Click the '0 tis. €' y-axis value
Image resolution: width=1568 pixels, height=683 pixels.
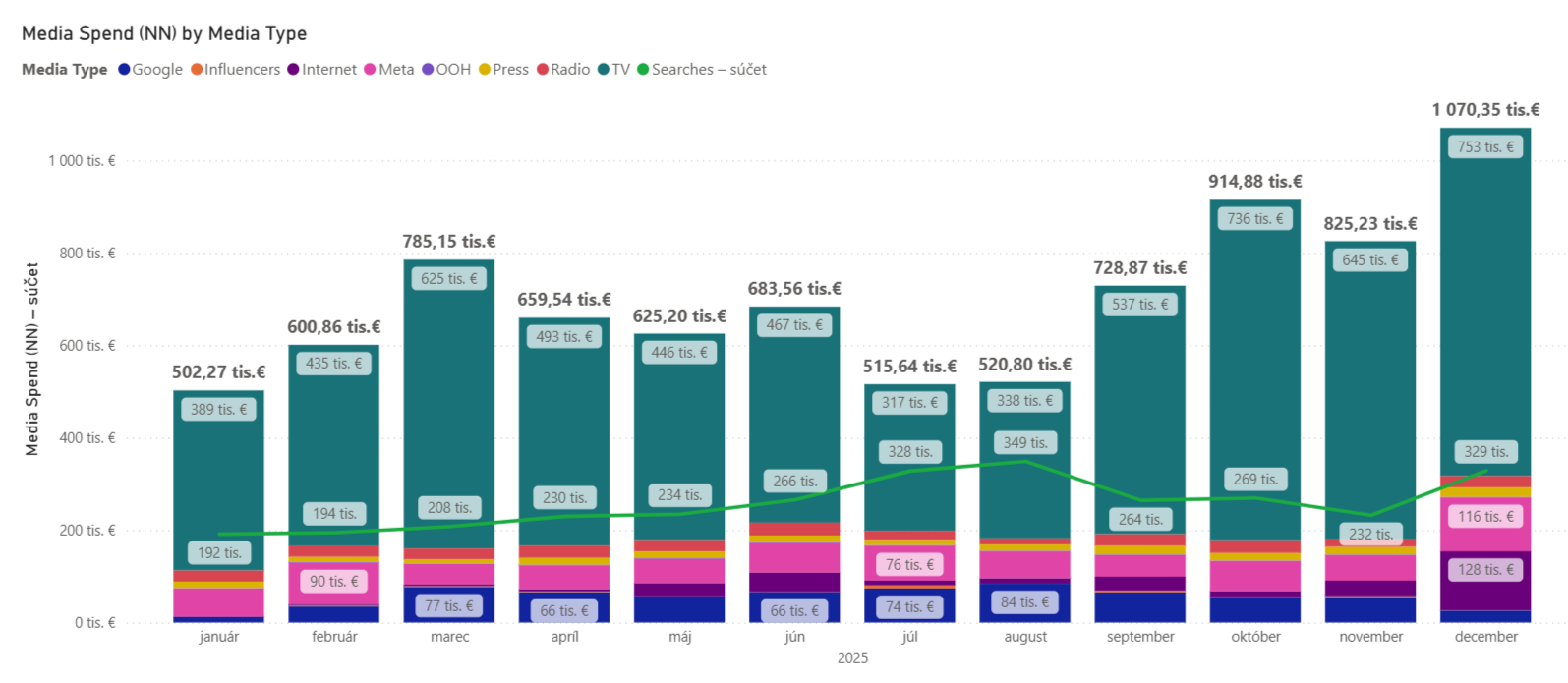pyautogui.click(x=95, y=623)
